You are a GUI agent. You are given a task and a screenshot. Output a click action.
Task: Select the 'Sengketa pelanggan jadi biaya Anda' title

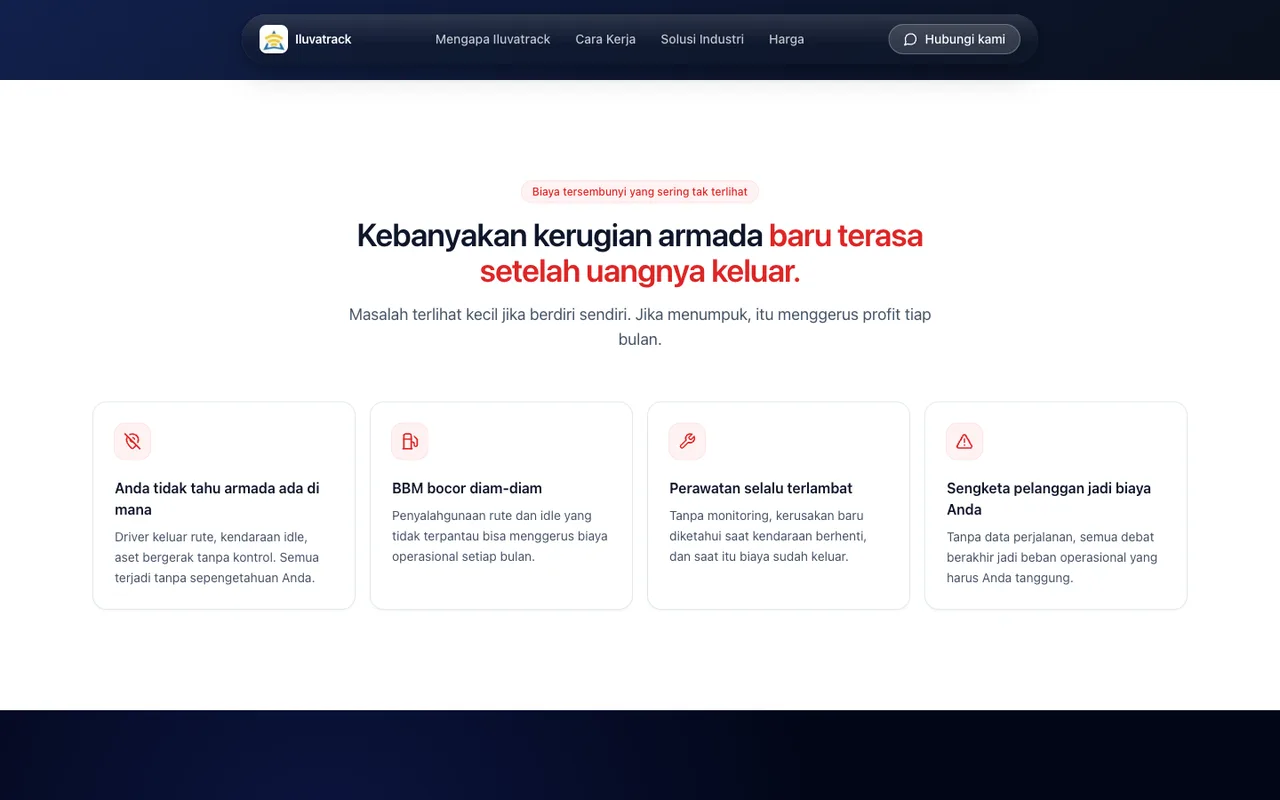click(x=1049, y=499)
